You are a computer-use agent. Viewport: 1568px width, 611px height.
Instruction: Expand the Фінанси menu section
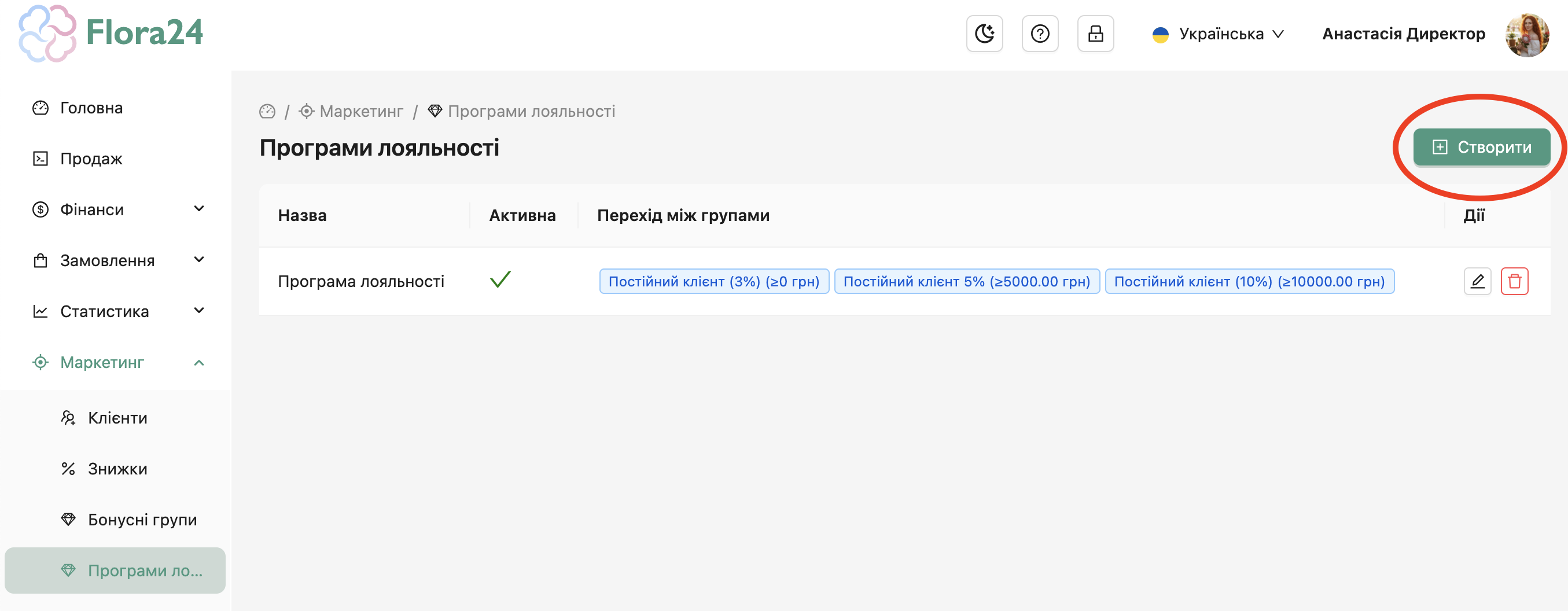(x=117, y=209)
